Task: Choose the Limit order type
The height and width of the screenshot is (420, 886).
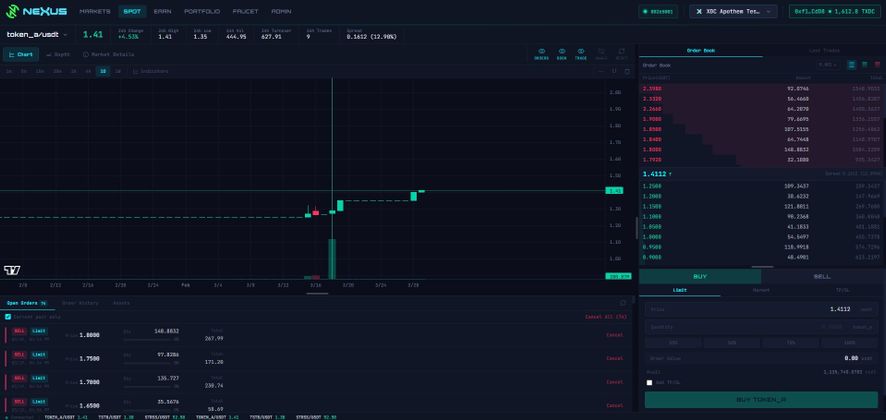Action: tap(680, 290)
